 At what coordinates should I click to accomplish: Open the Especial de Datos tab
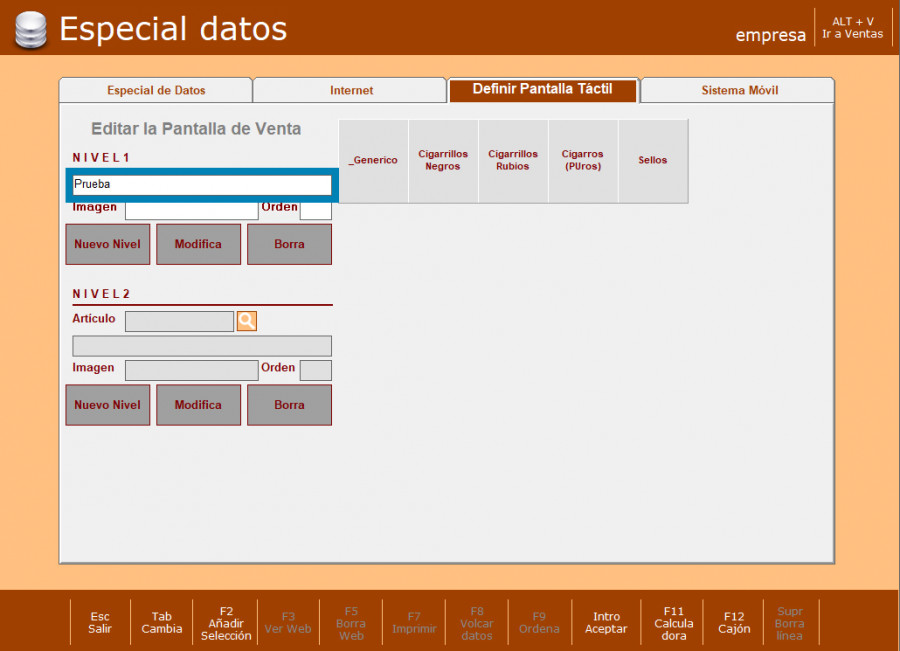click(156, 90)
